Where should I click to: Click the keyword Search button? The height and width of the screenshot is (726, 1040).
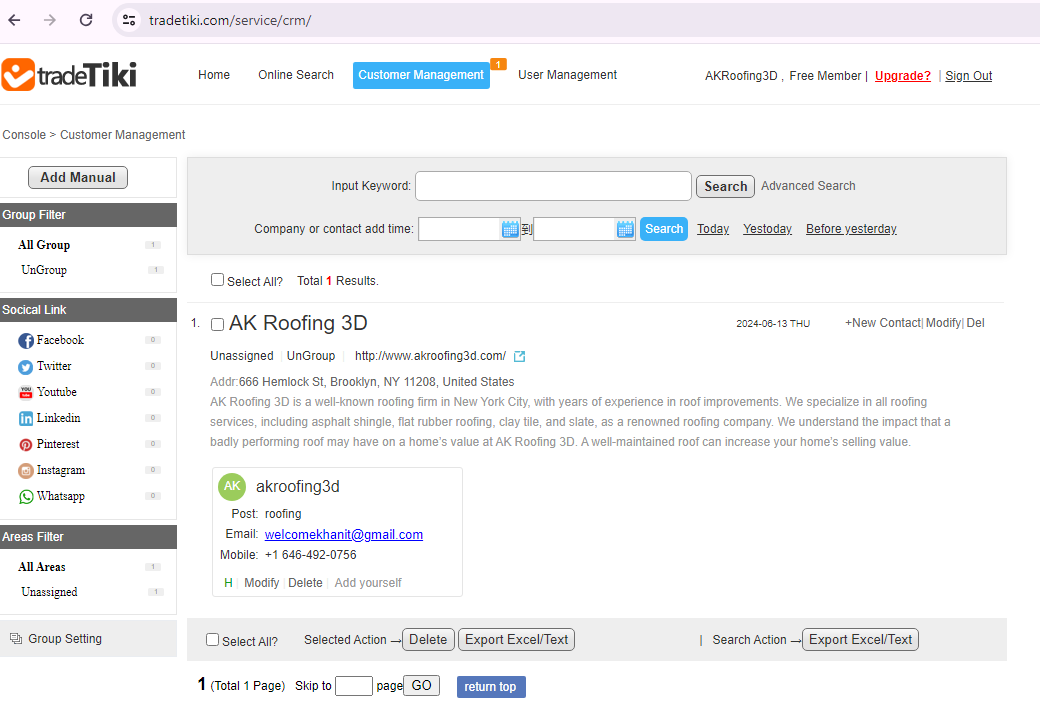[725, 186]
